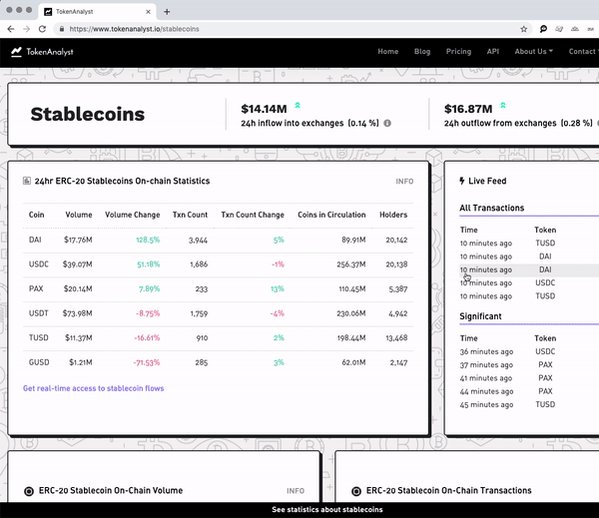Image resolution: width=599 pixels, height=518 pixels.
Task: Click the On-Chain Volume circle icon
Action: click(x=29, y=491)
